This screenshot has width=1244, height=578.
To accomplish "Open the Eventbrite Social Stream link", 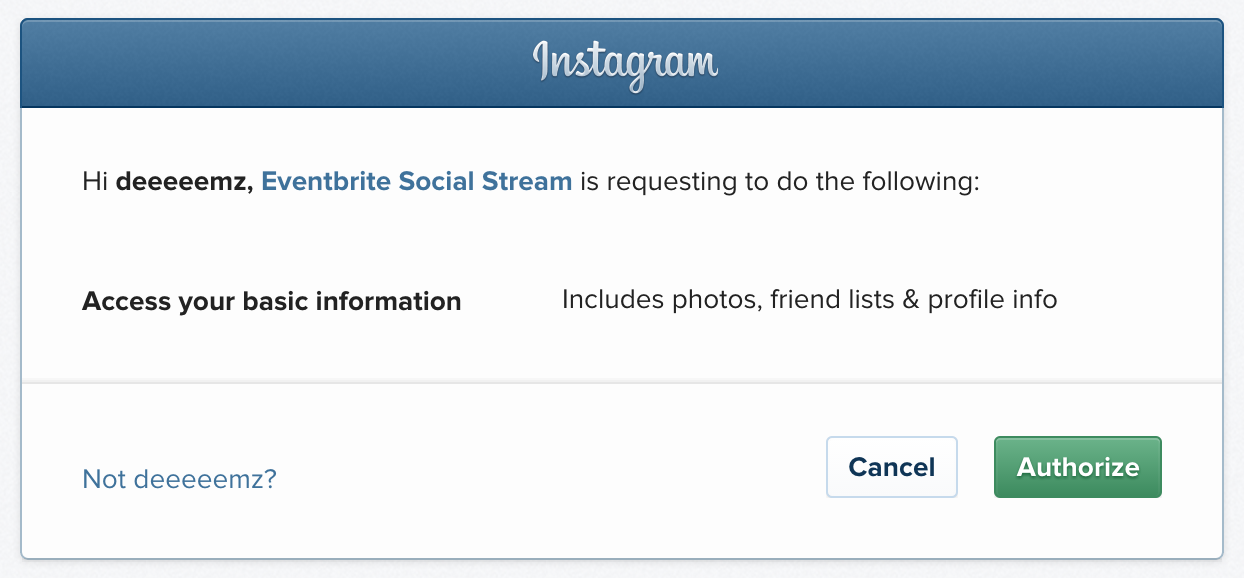I will (x=417, y=182).
